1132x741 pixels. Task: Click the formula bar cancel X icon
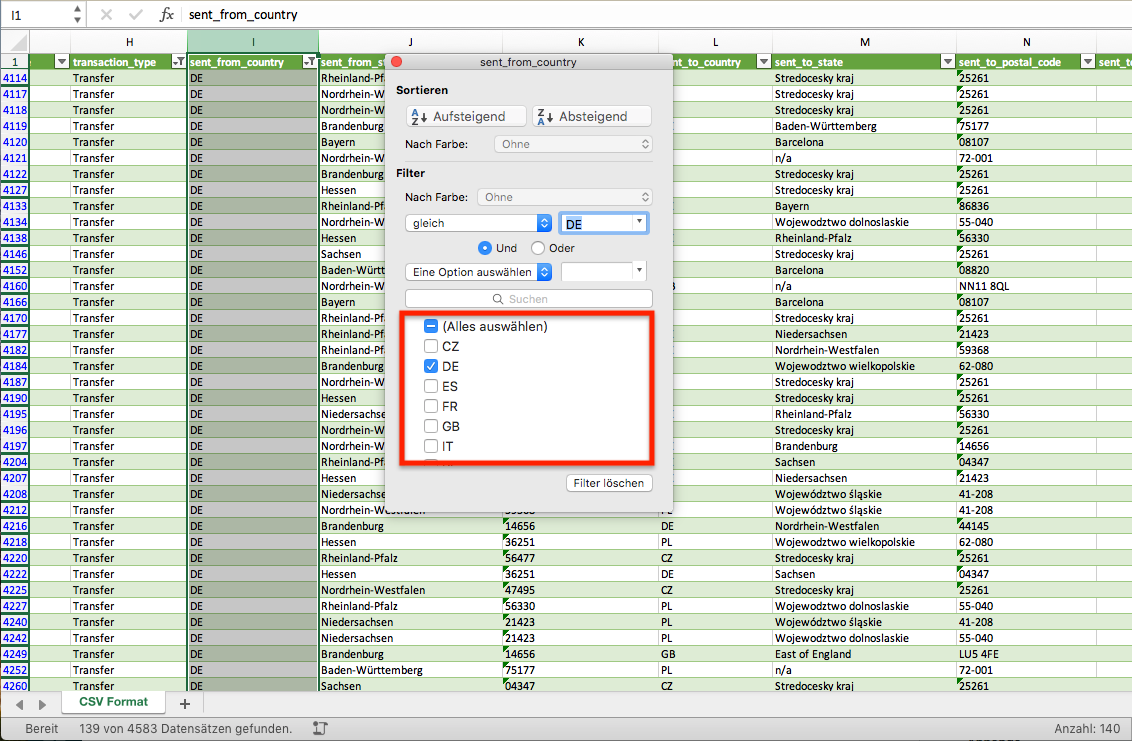click(106, 14)
